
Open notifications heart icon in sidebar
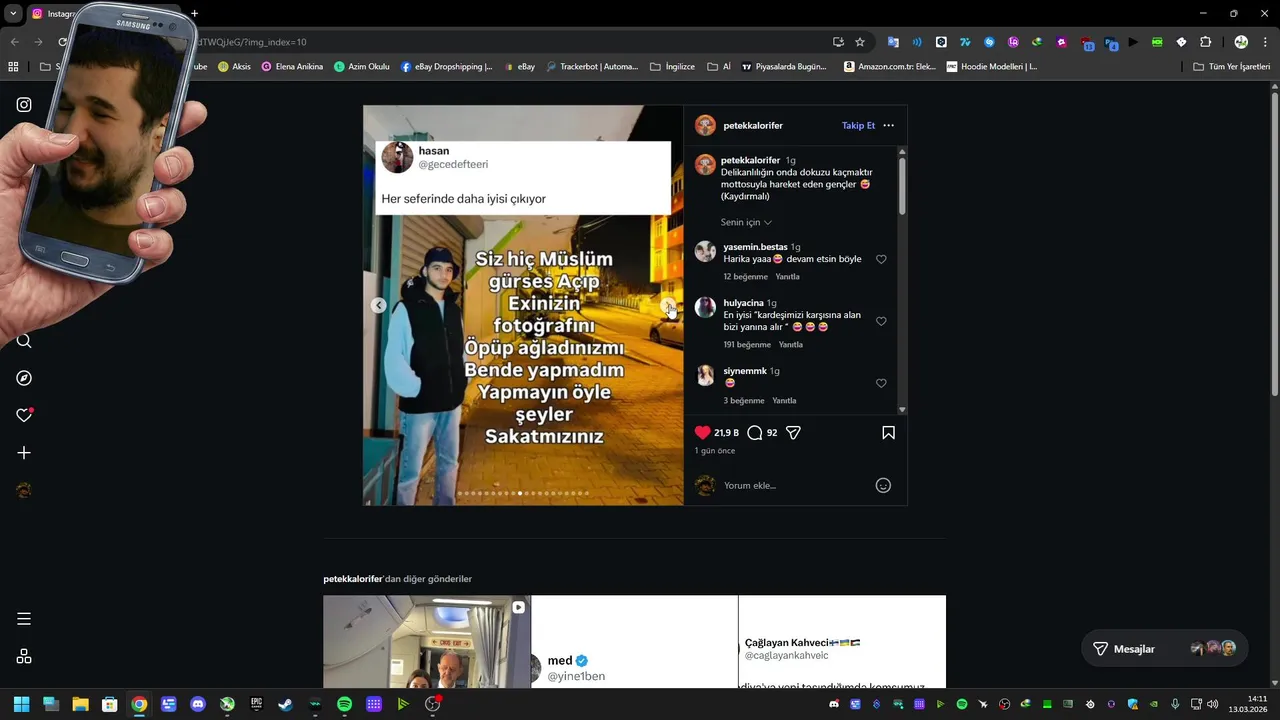24,415
